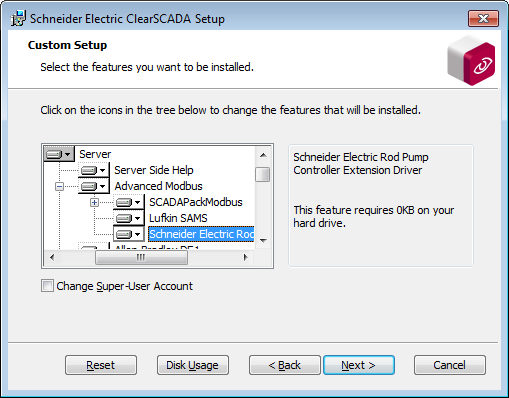Screen dimensions: 509x398
Task: Click the horizontal scroll right arrow
Action: 246,257
